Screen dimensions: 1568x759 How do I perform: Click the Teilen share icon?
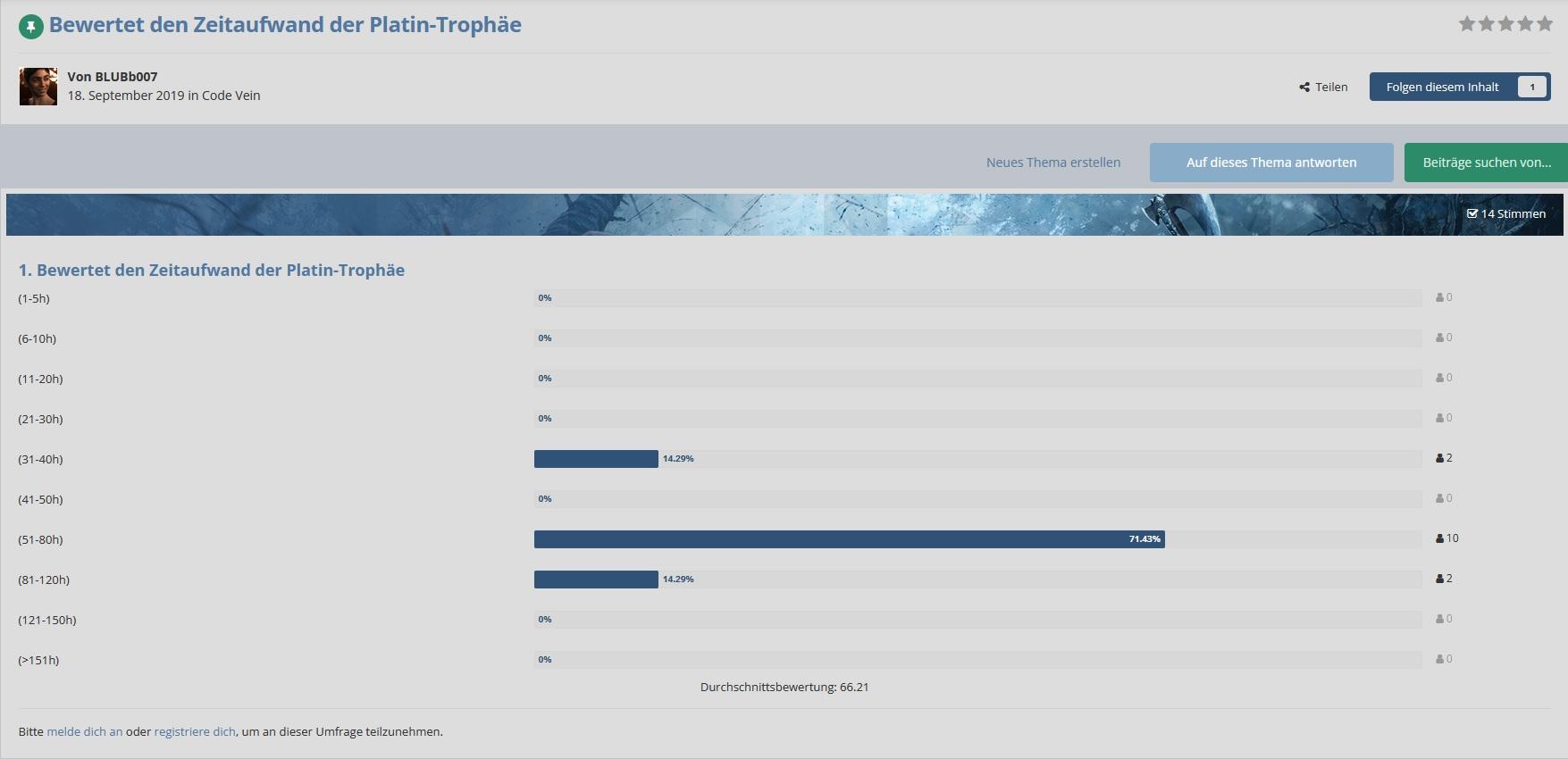coord(1304,88)
